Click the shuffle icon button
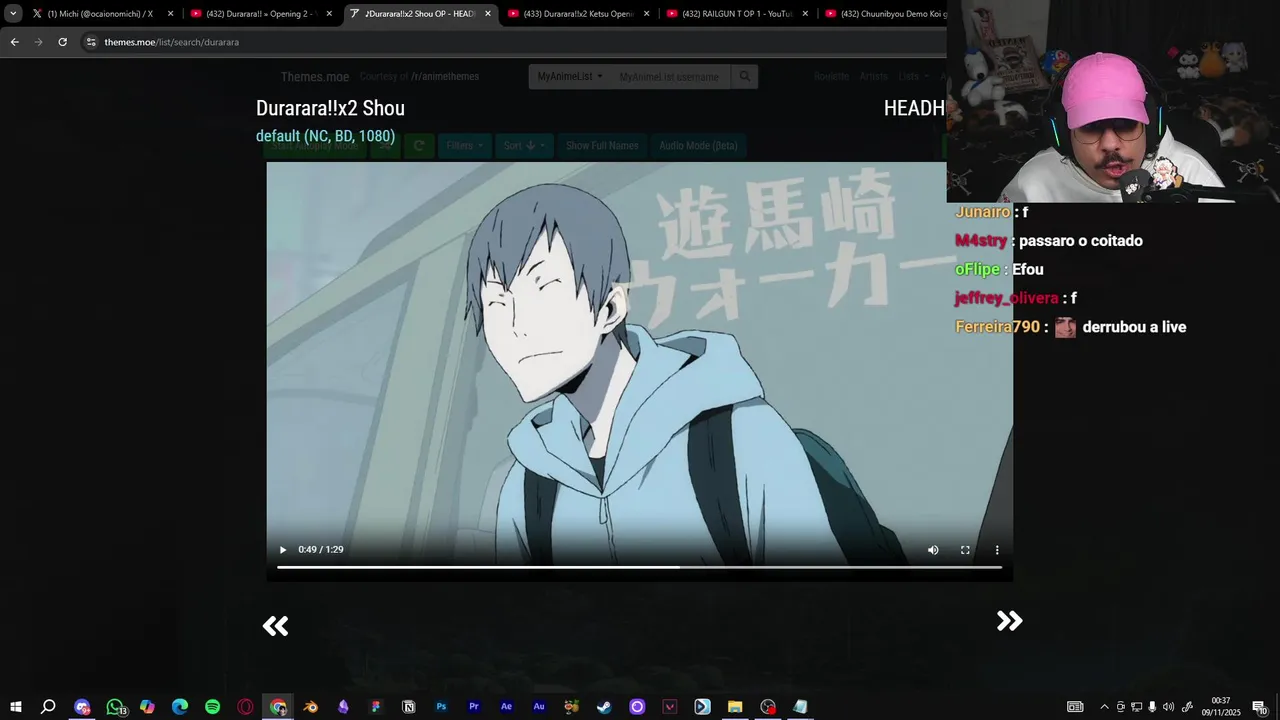This screenshot has height=720, width=1280. click(x=385, y=146)
